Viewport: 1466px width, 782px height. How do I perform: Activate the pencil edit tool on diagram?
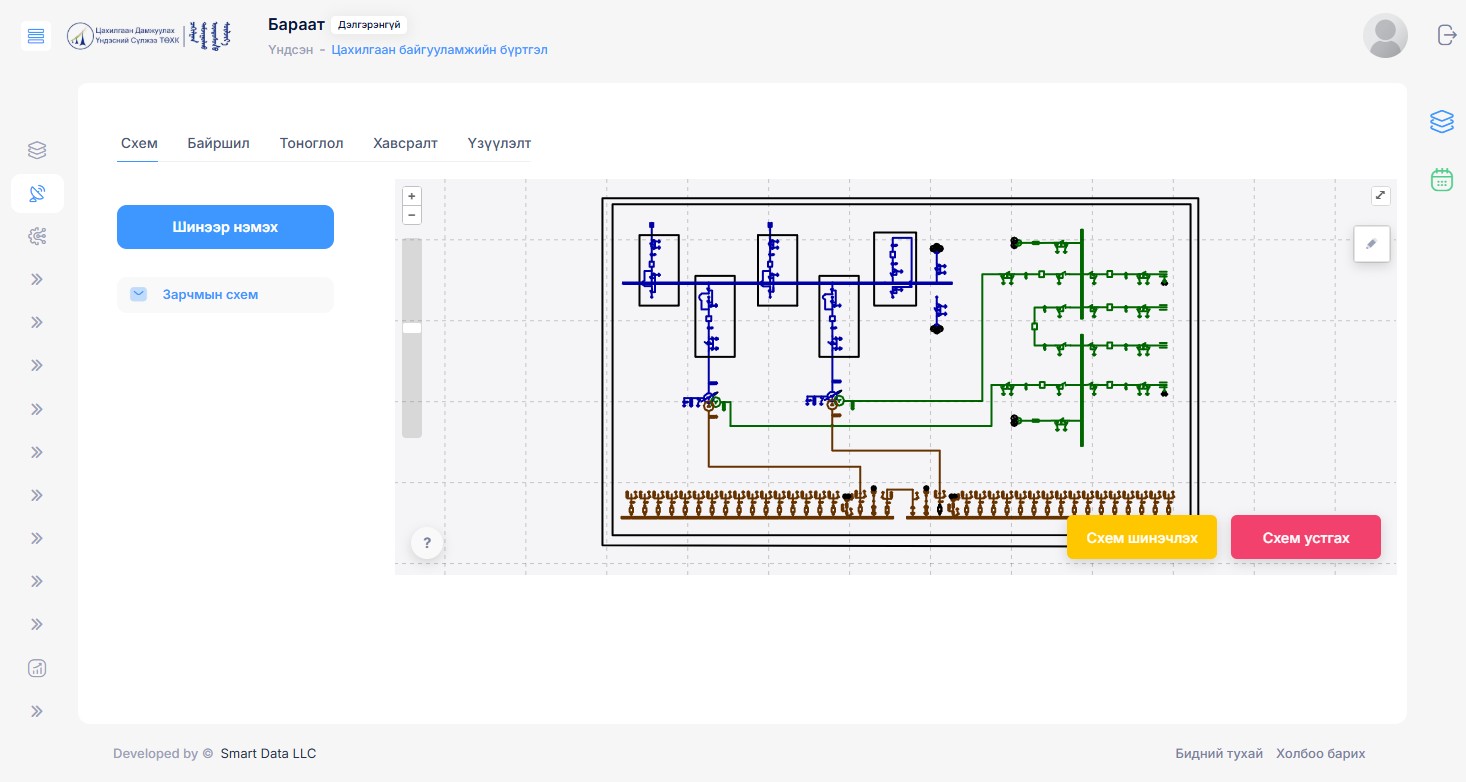tap(1371, 244)
